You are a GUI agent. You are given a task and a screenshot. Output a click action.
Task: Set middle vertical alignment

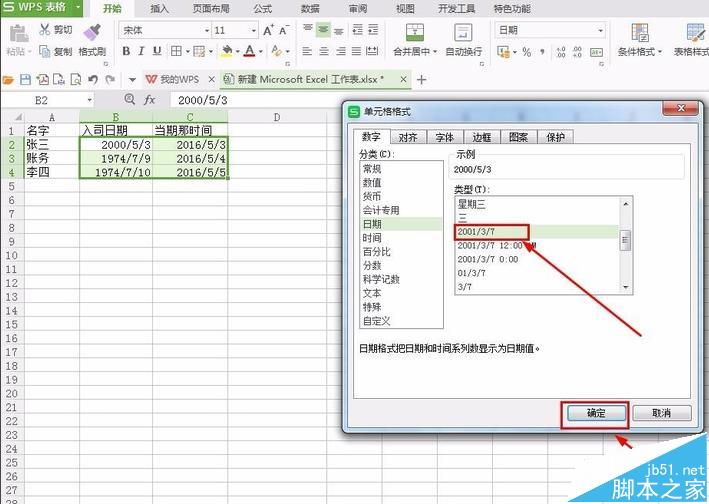coord(323,30)
